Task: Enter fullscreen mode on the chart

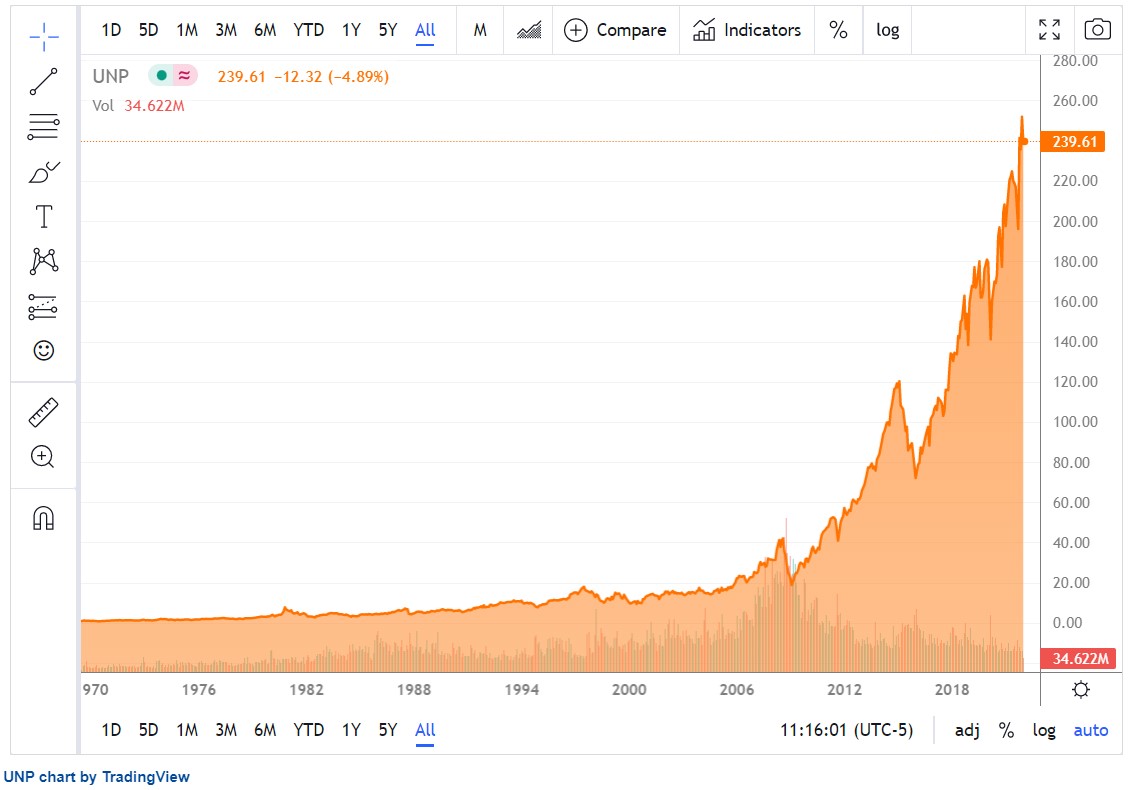Action: tap(1049, 30)
